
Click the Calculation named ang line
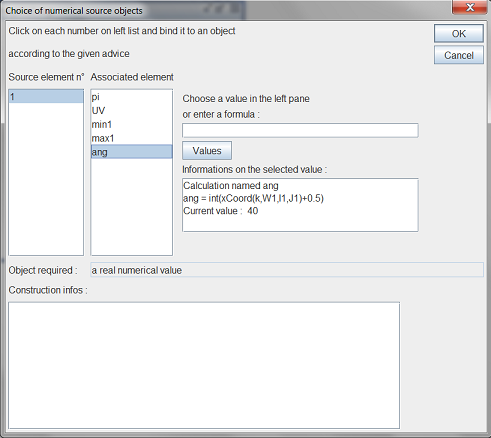[x=231, y=186]
